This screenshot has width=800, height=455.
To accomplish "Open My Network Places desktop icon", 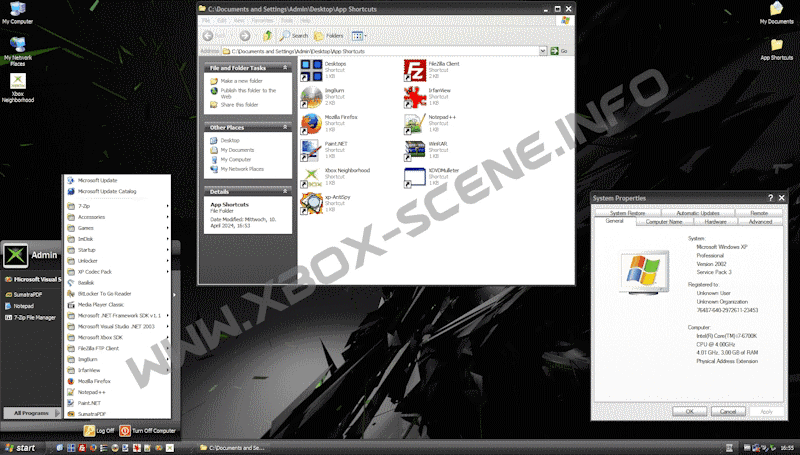I will (17, 51).
